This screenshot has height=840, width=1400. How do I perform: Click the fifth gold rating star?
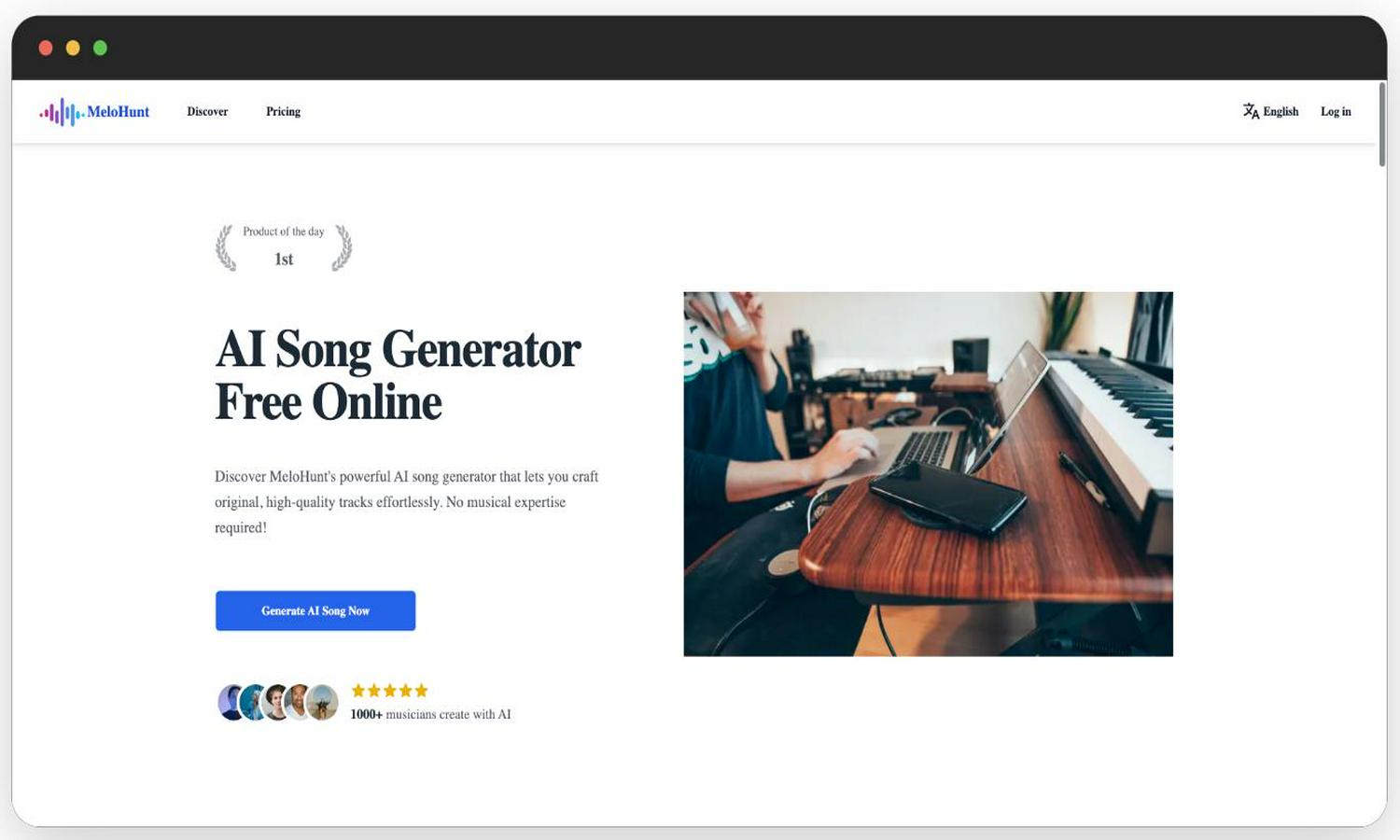(x=421, y=691)
